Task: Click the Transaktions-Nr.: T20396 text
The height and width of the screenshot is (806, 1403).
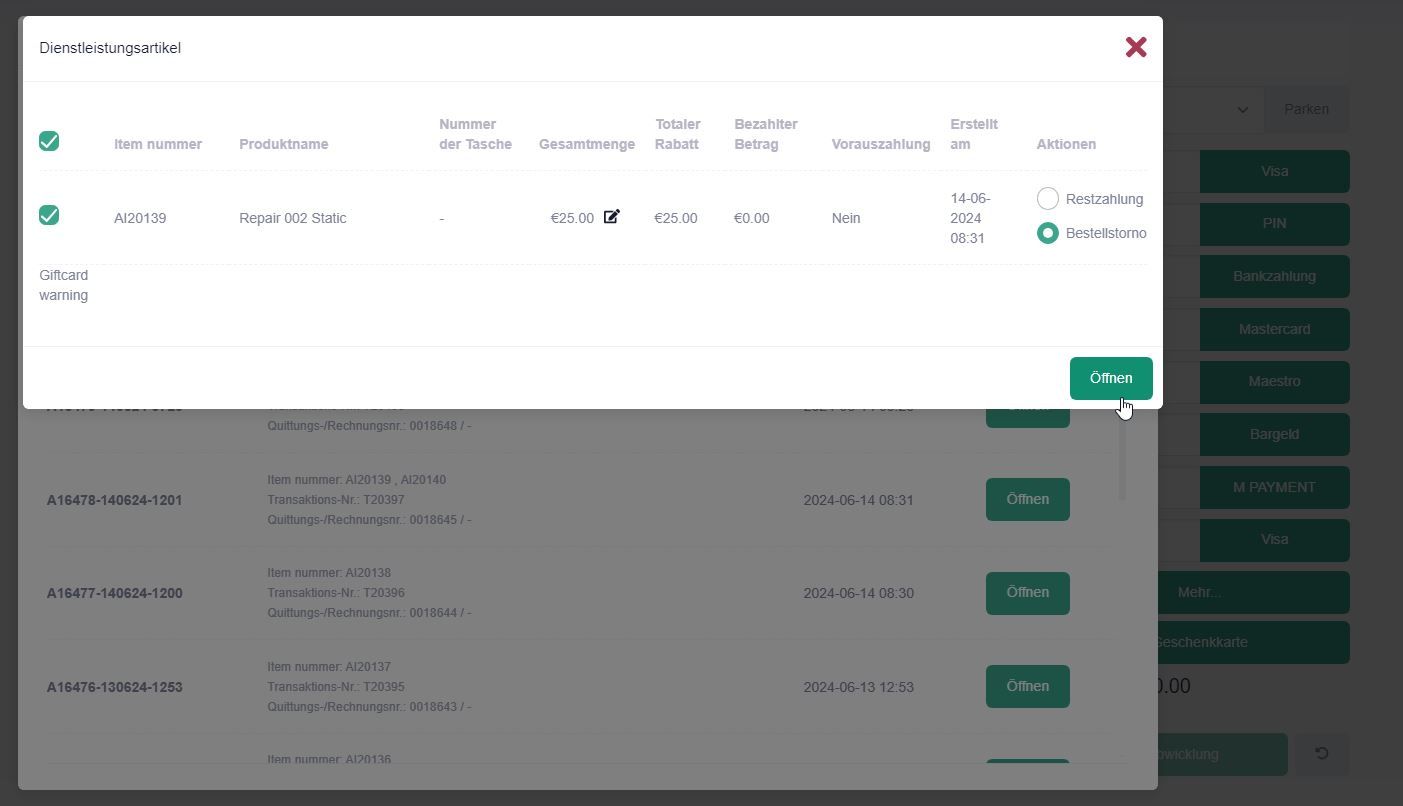Action: click(x=336, y=593)
